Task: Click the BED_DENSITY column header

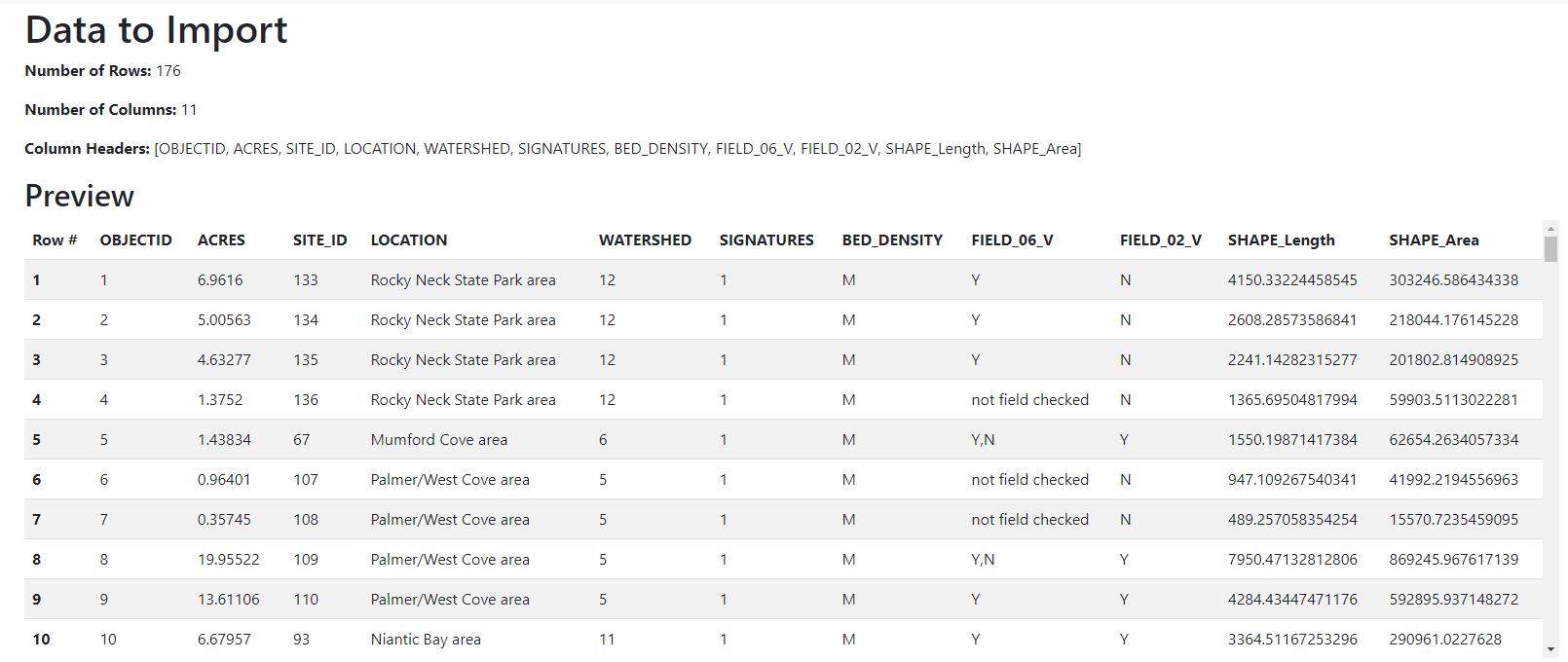Action: [892, 239]
